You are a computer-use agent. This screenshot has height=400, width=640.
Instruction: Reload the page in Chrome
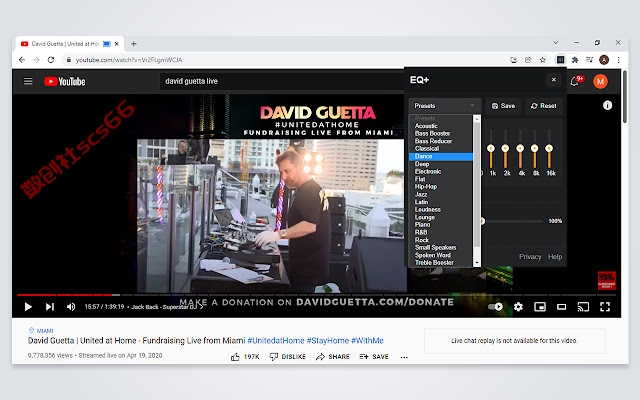[x=51, y=60]
